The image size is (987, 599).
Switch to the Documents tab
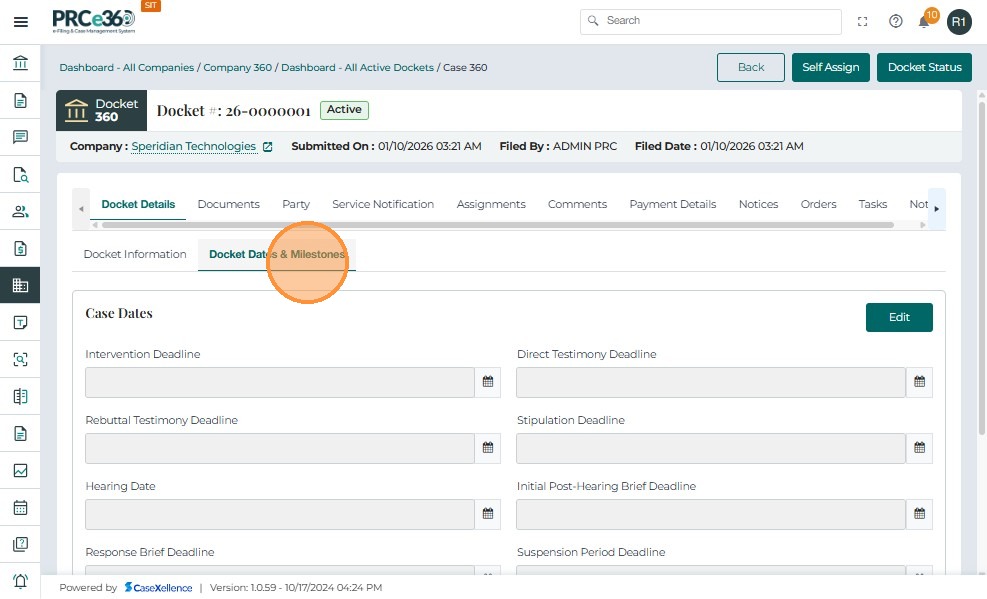(228, 204)
